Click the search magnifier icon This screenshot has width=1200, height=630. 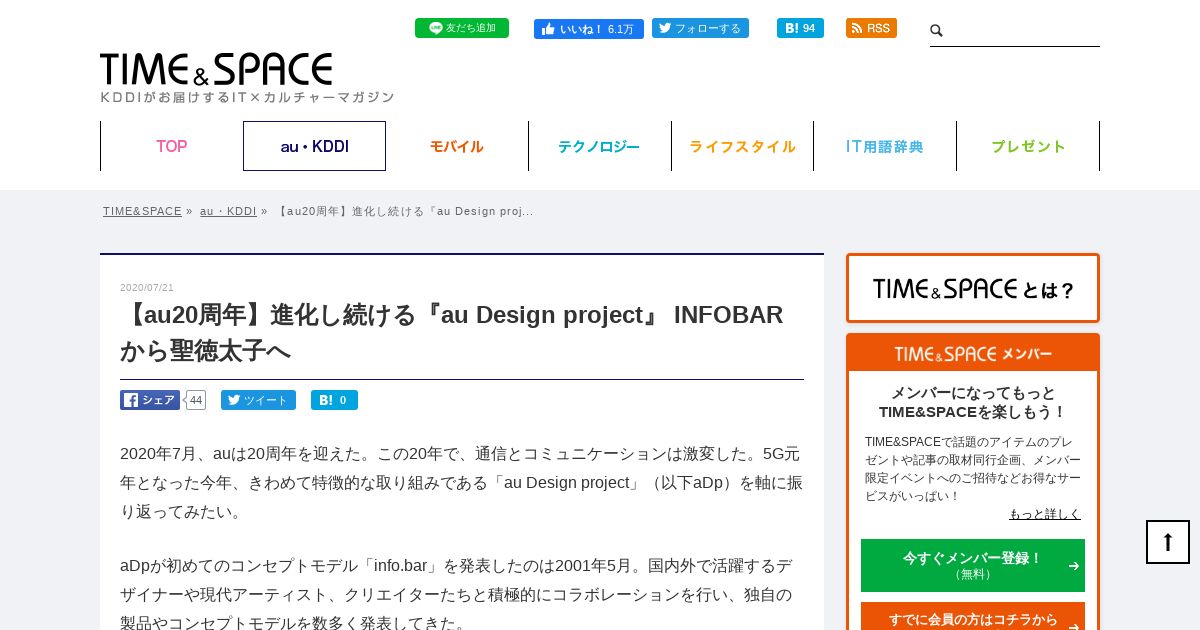click(937, 31)
